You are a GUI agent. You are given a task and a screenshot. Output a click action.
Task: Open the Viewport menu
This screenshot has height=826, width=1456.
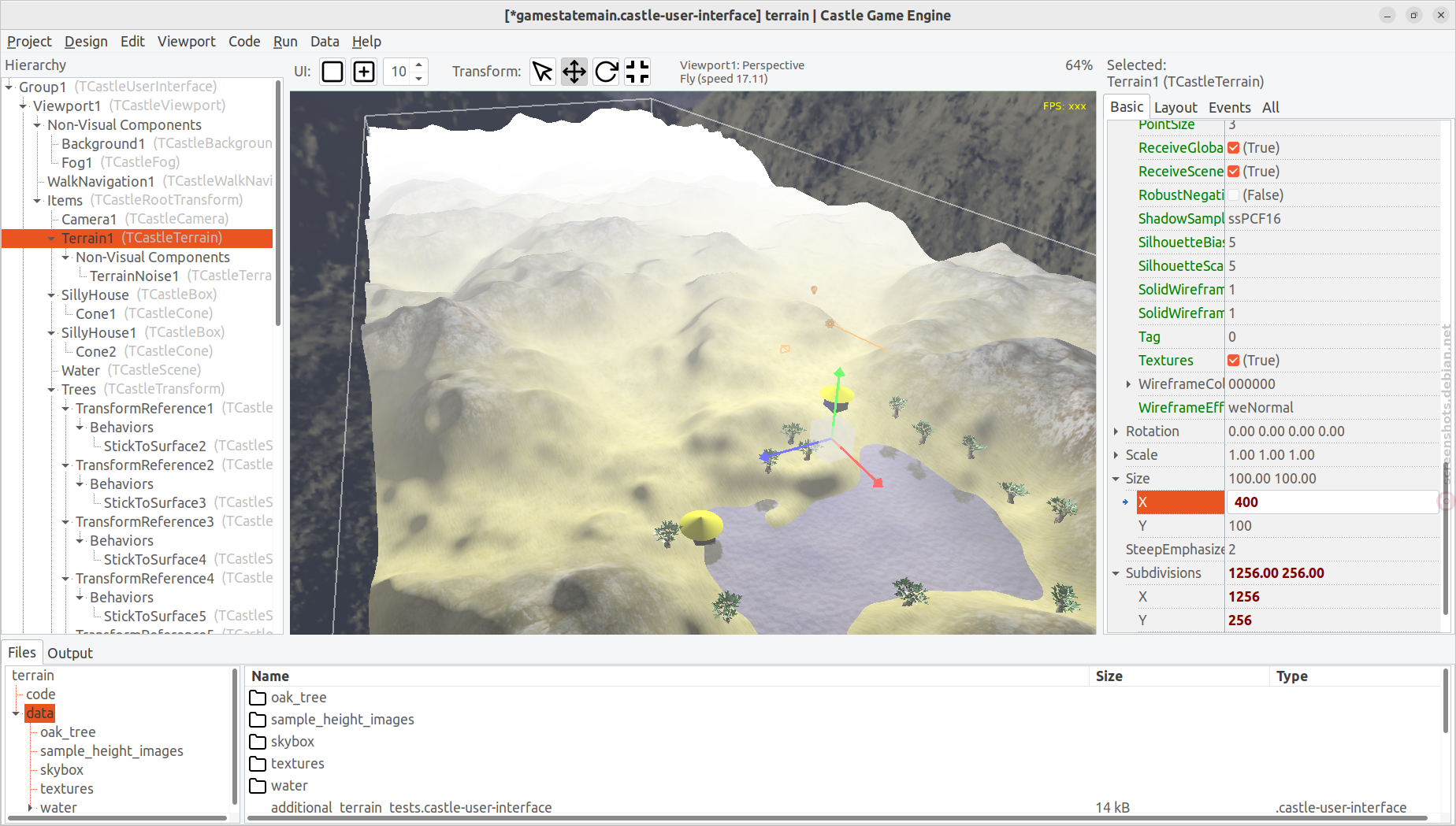[x=186, y=42]
